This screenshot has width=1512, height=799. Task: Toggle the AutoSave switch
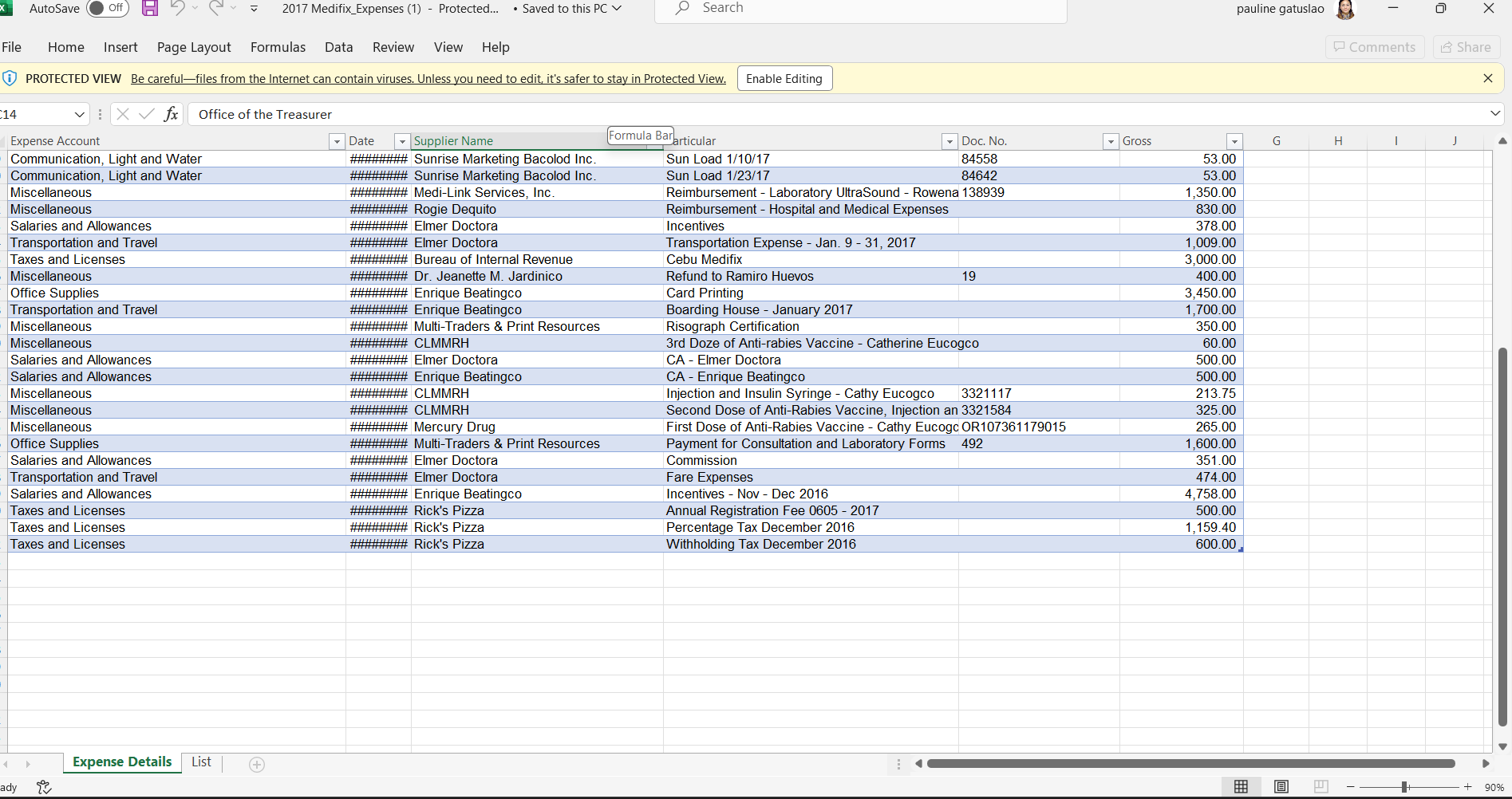pos(108,8)
